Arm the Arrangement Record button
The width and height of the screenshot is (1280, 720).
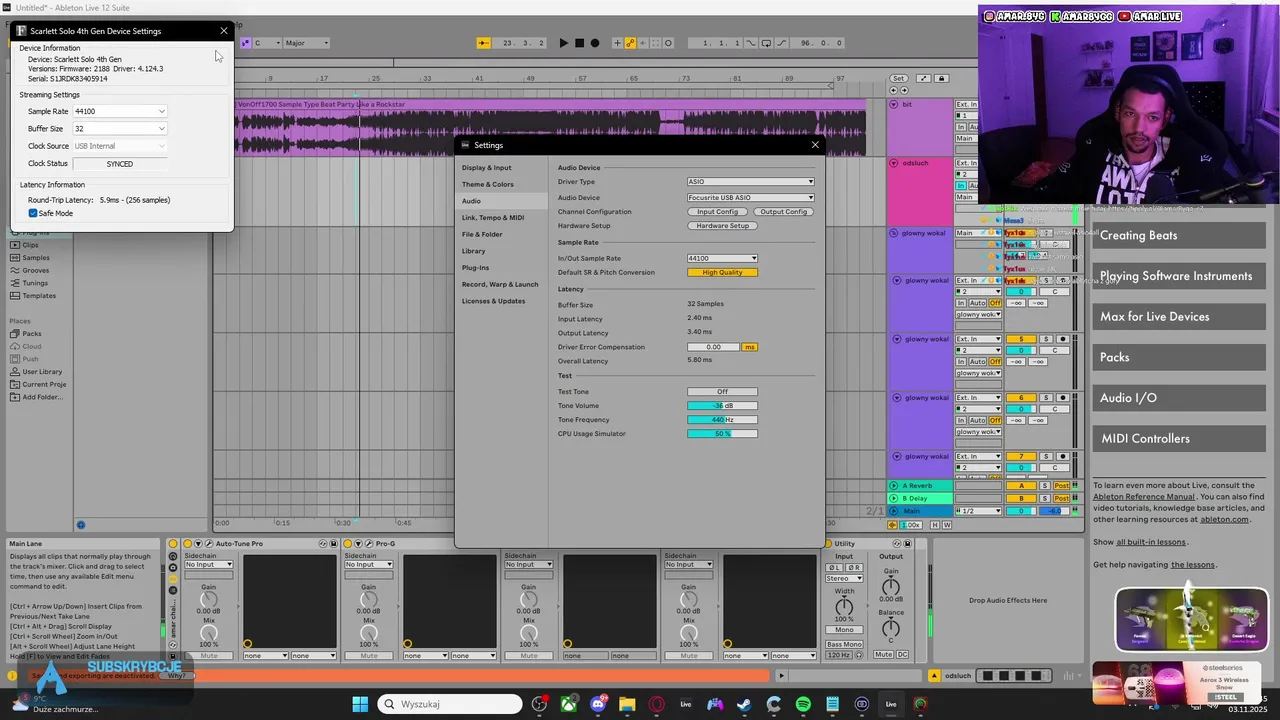[595, 43]
